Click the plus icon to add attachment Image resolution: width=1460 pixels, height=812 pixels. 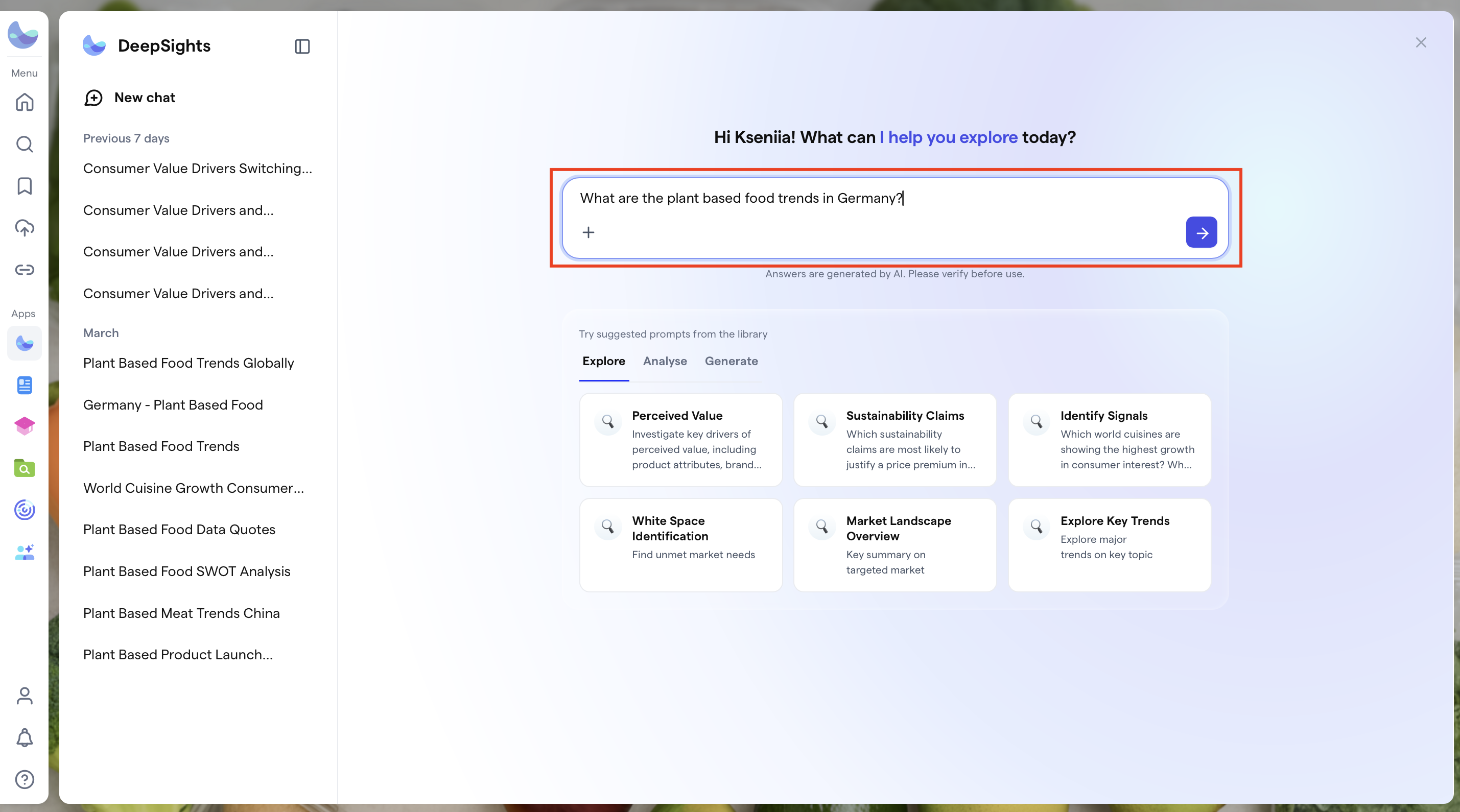click(x=588, y=232)
